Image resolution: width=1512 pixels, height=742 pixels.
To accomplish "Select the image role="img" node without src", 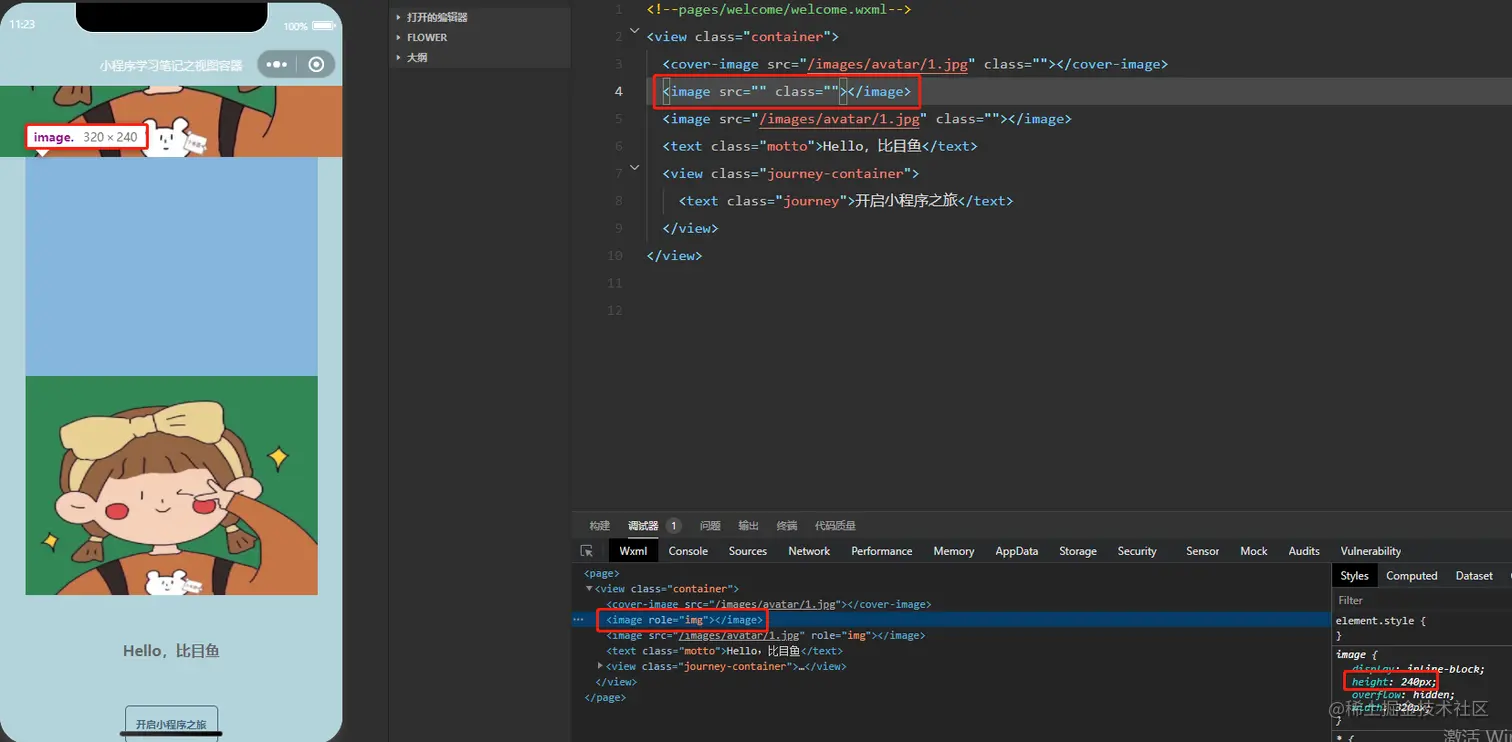I will pos(685,620).
